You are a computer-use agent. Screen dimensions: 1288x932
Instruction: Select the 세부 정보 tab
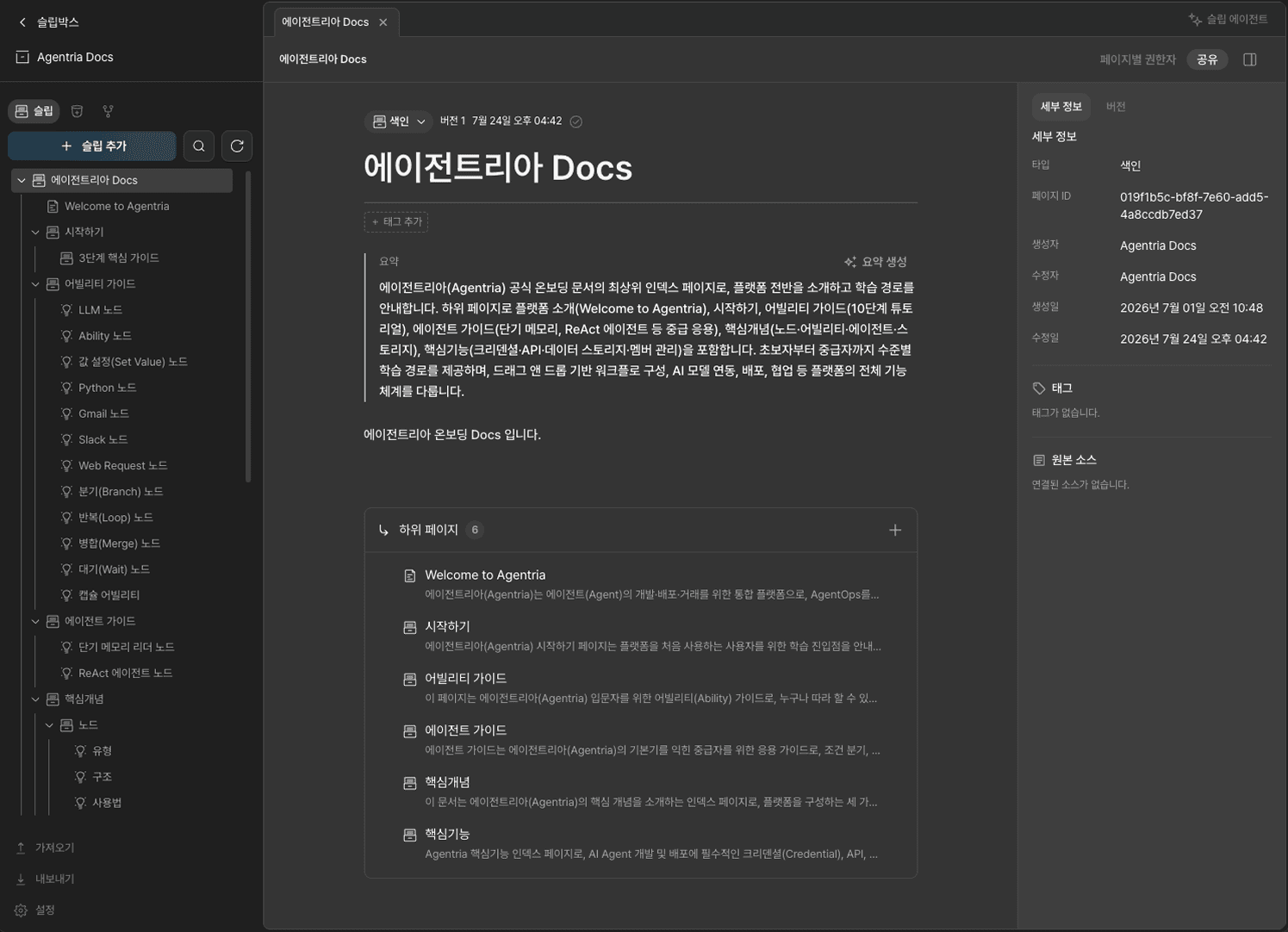click(x=1061, y=107)
